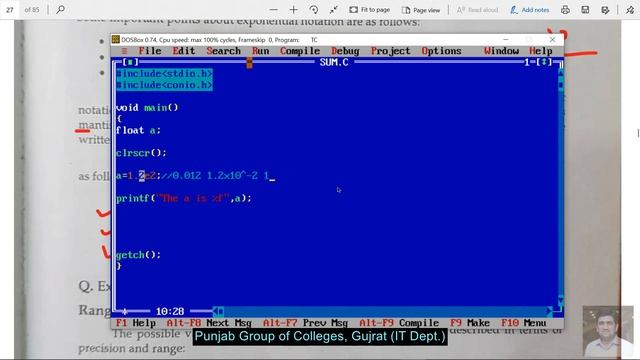Click the horizontal scrollbar left arrow
Viewport: 640px width, 360px height.
(216, 311)
